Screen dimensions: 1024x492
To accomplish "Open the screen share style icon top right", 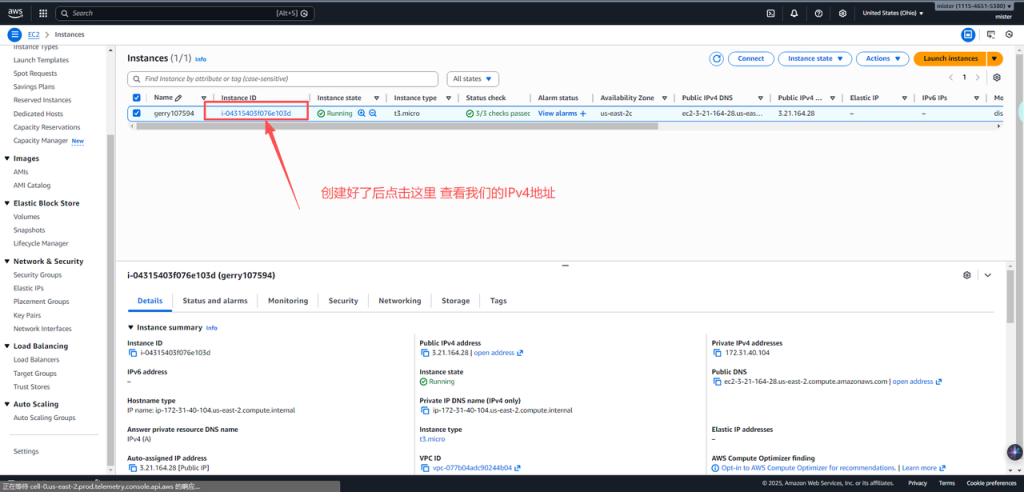I will pyautogui.click(x=991, y=35).
